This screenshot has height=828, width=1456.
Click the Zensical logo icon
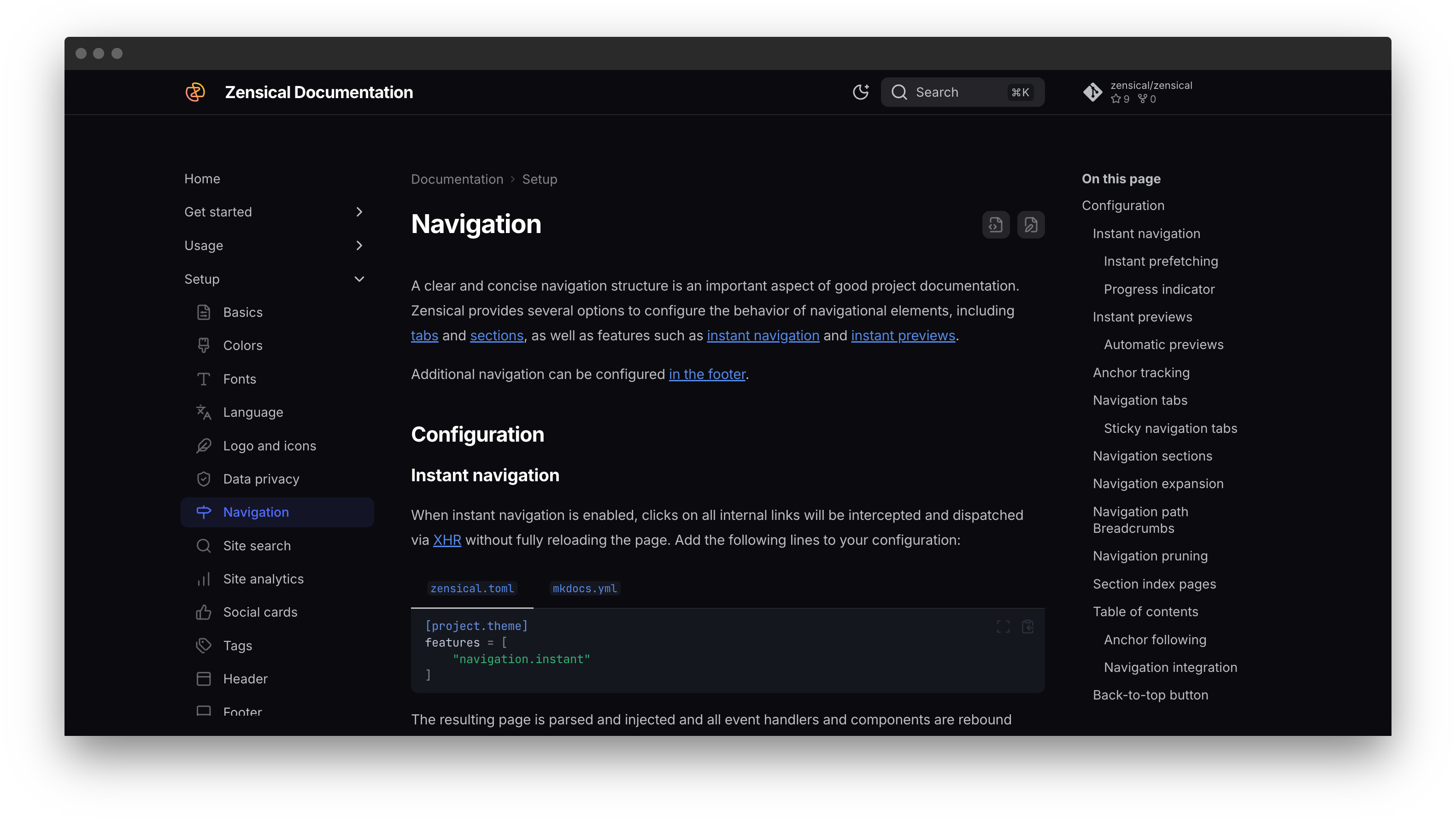195,92
